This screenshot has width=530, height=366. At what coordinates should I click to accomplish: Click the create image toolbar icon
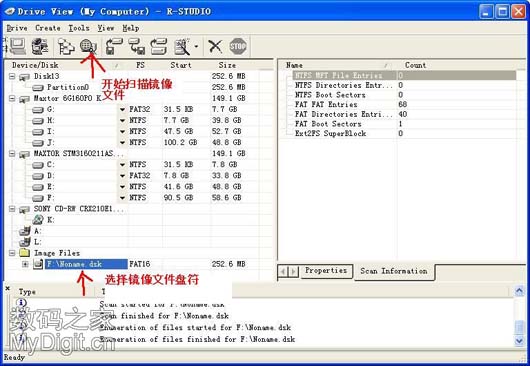(x=114, y=46)
